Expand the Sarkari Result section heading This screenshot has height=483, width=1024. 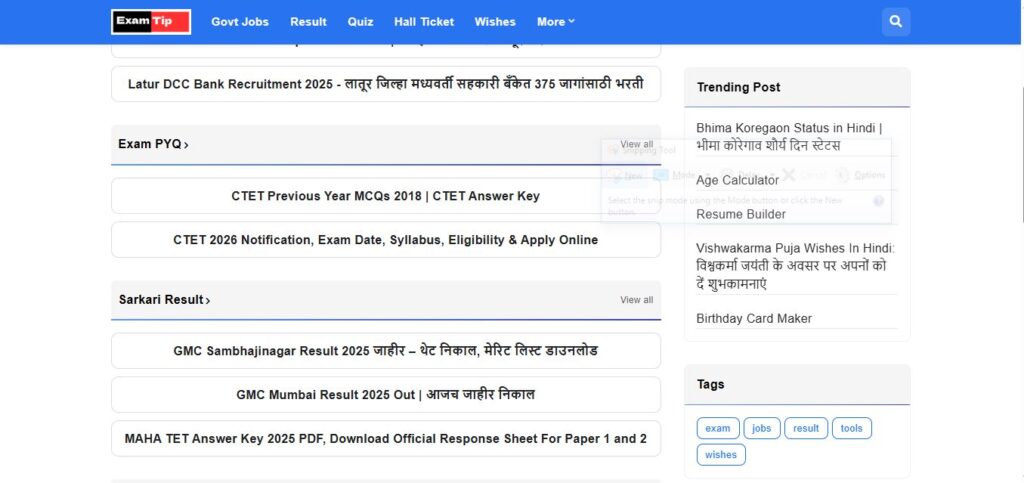164,299
